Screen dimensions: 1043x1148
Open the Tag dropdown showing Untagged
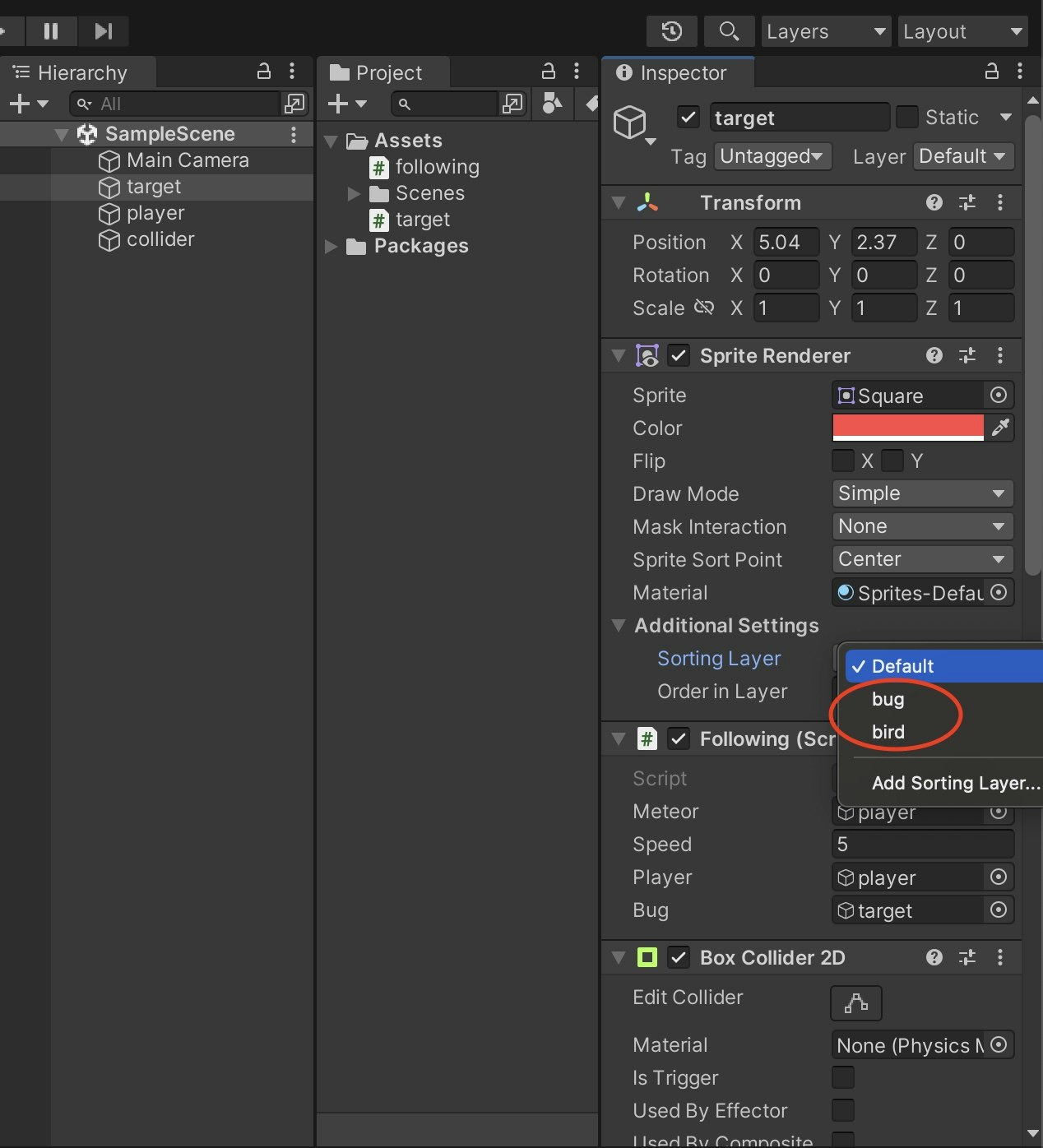point(772,156)
